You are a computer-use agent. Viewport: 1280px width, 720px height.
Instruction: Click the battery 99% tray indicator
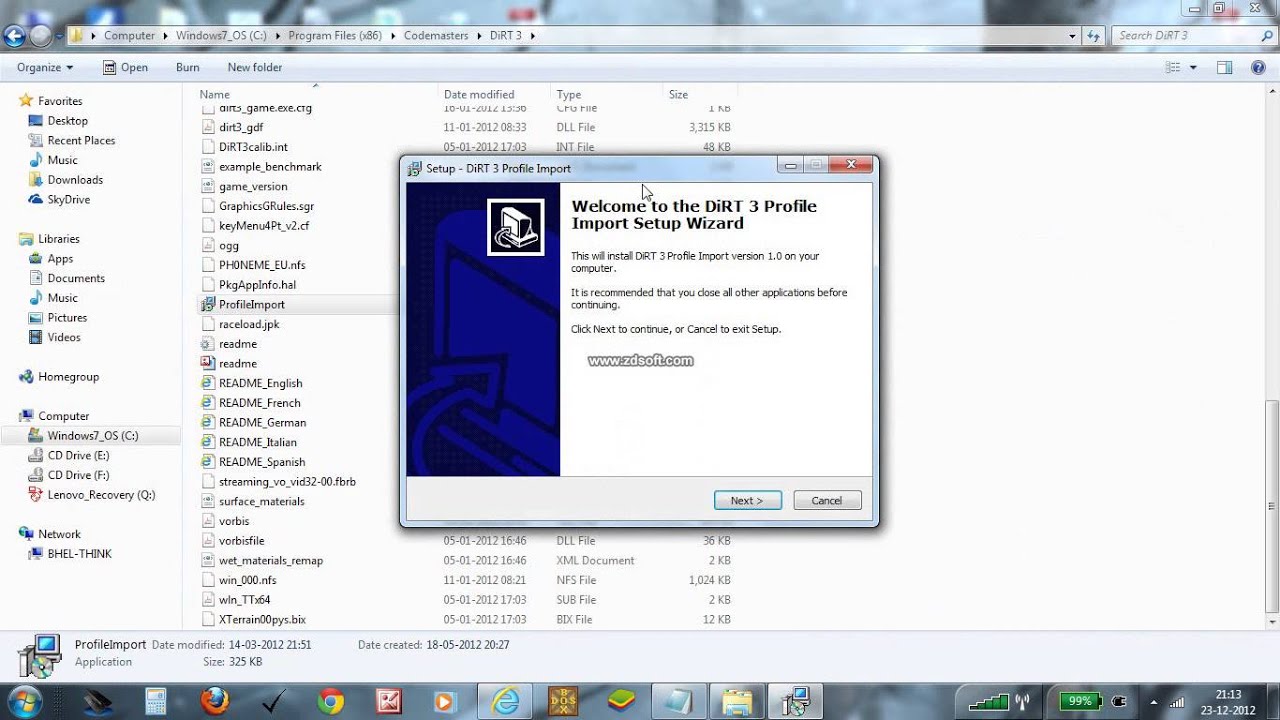tap(1080, 701)
